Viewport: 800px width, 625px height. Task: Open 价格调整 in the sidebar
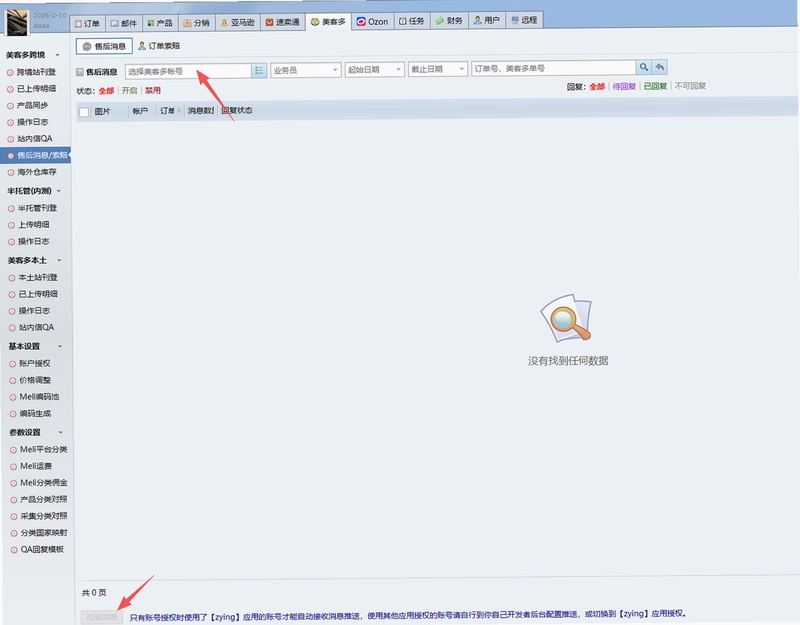[35, 380]
